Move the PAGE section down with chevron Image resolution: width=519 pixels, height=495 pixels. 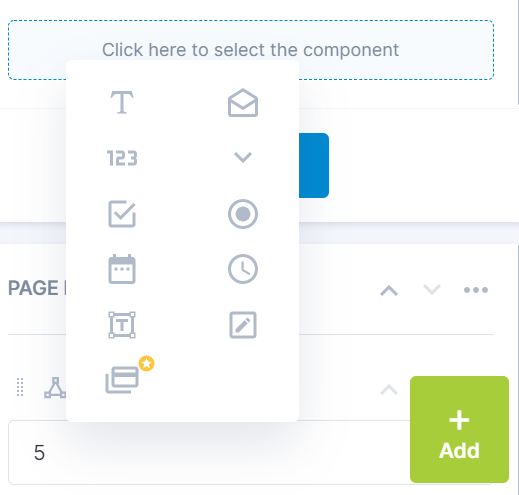[432, 290]
